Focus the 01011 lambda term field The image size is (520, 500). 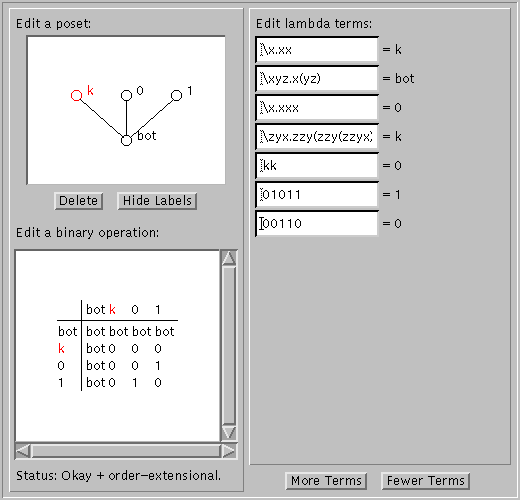tap(317, 195)
